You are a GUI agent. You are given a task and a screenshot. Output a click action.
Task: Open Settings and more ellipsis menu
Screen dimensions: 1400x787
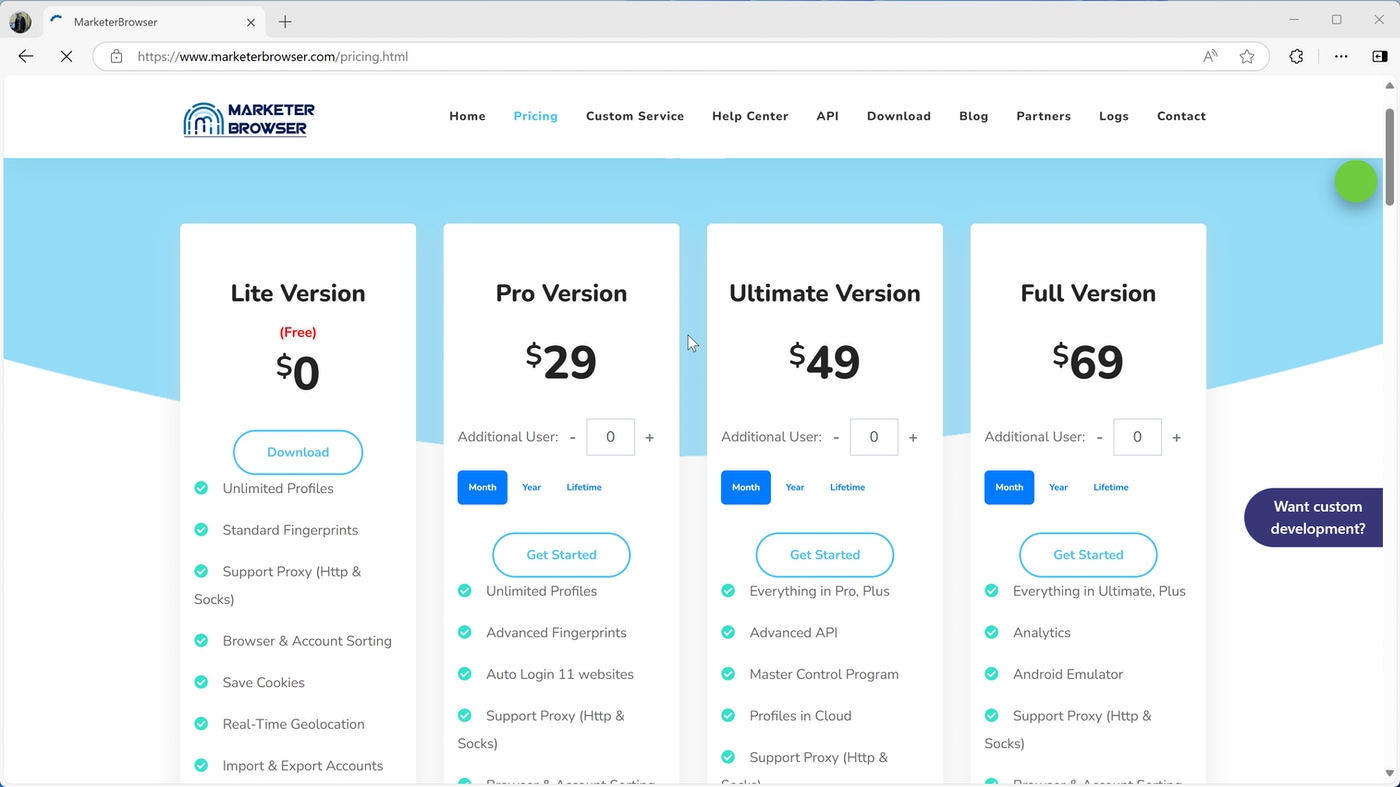pos(1341,57)
